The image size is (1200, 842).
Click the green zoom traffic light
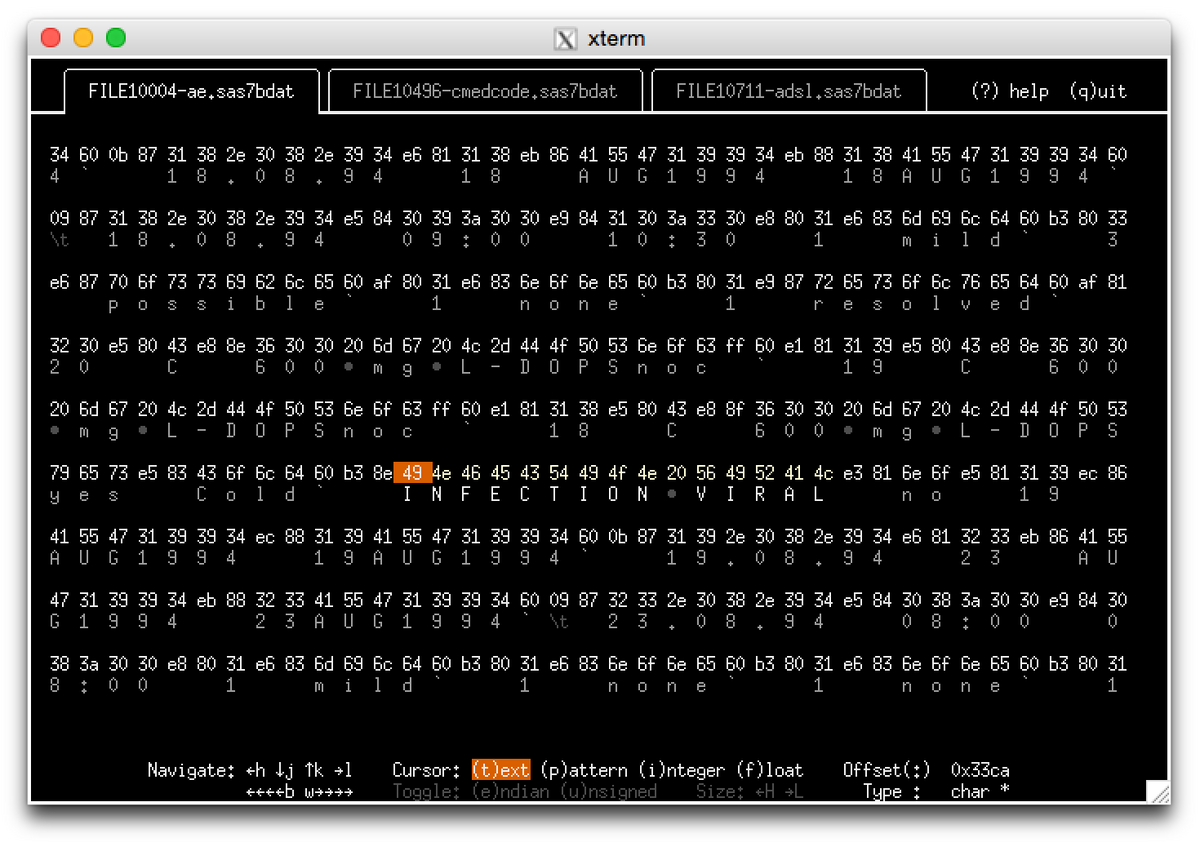point(116,37)
